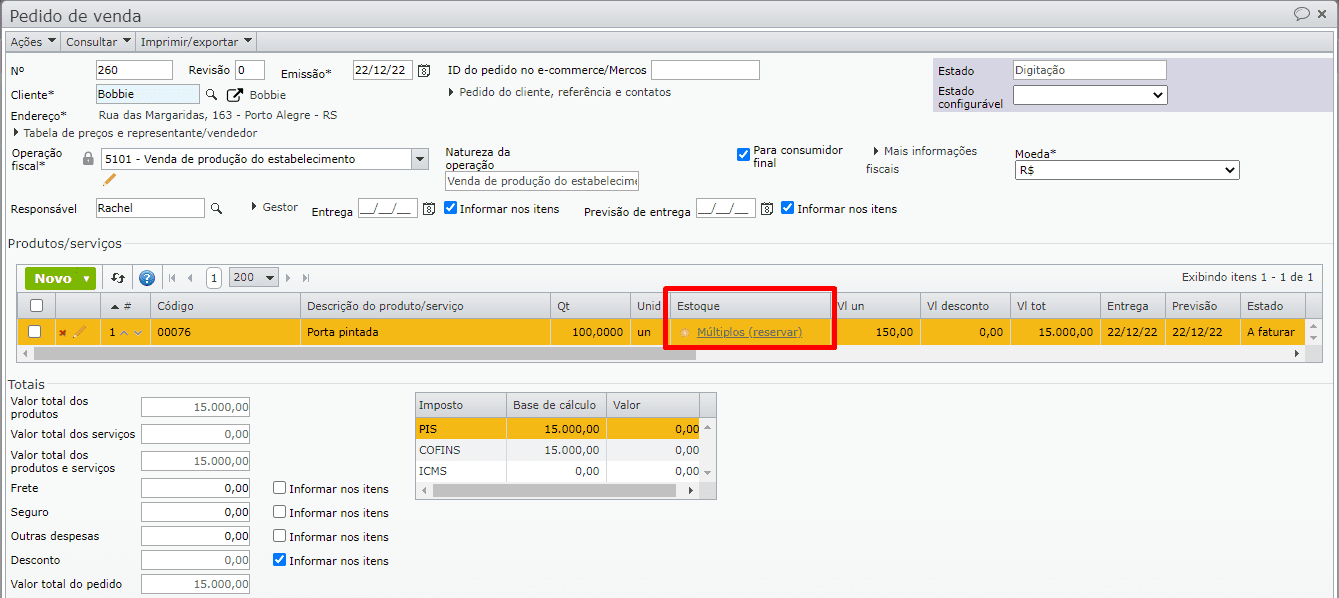Click the ID do pedido no e-commerce field
The image size is (1339, 598).
[x=705, y=70]
